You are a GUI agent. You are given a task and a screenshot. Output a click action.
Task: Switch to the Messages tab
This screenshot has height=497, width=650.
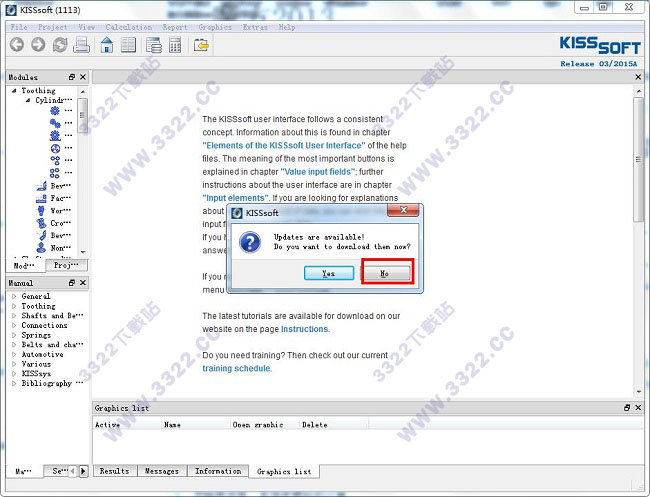click(x=162, y=471)
